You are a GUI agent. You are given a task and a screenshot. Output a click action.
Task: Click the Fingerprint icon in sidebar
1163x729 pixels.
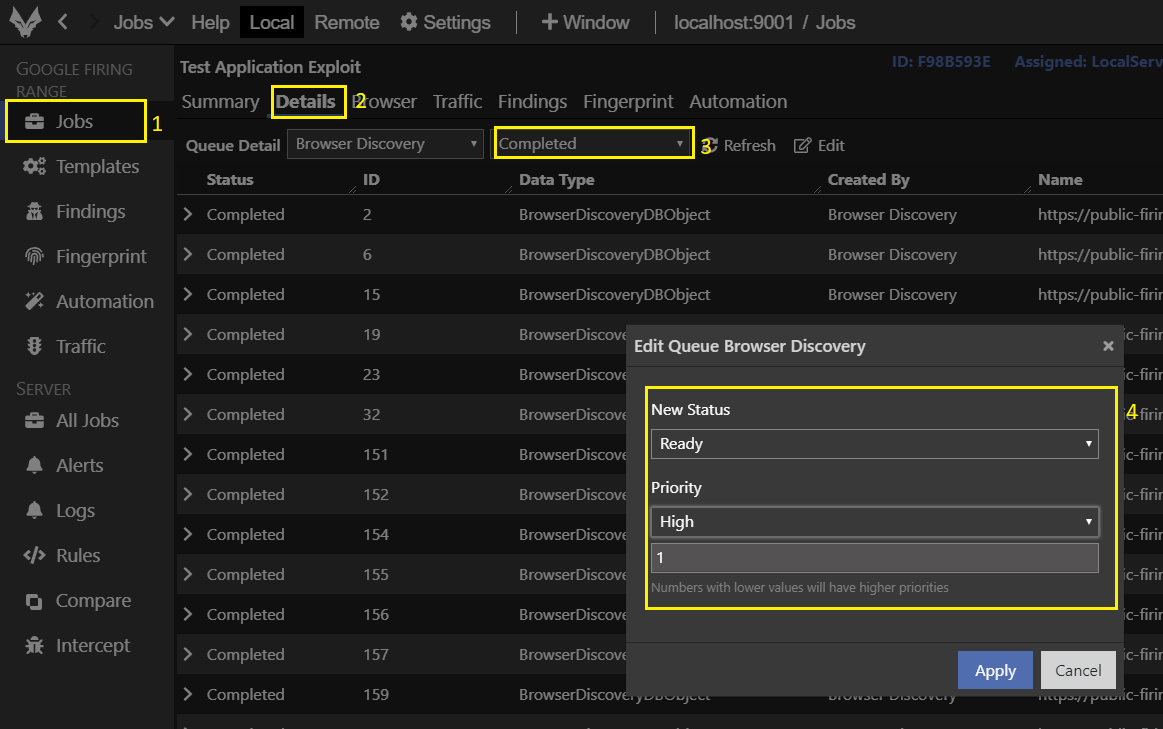point(34,257)
